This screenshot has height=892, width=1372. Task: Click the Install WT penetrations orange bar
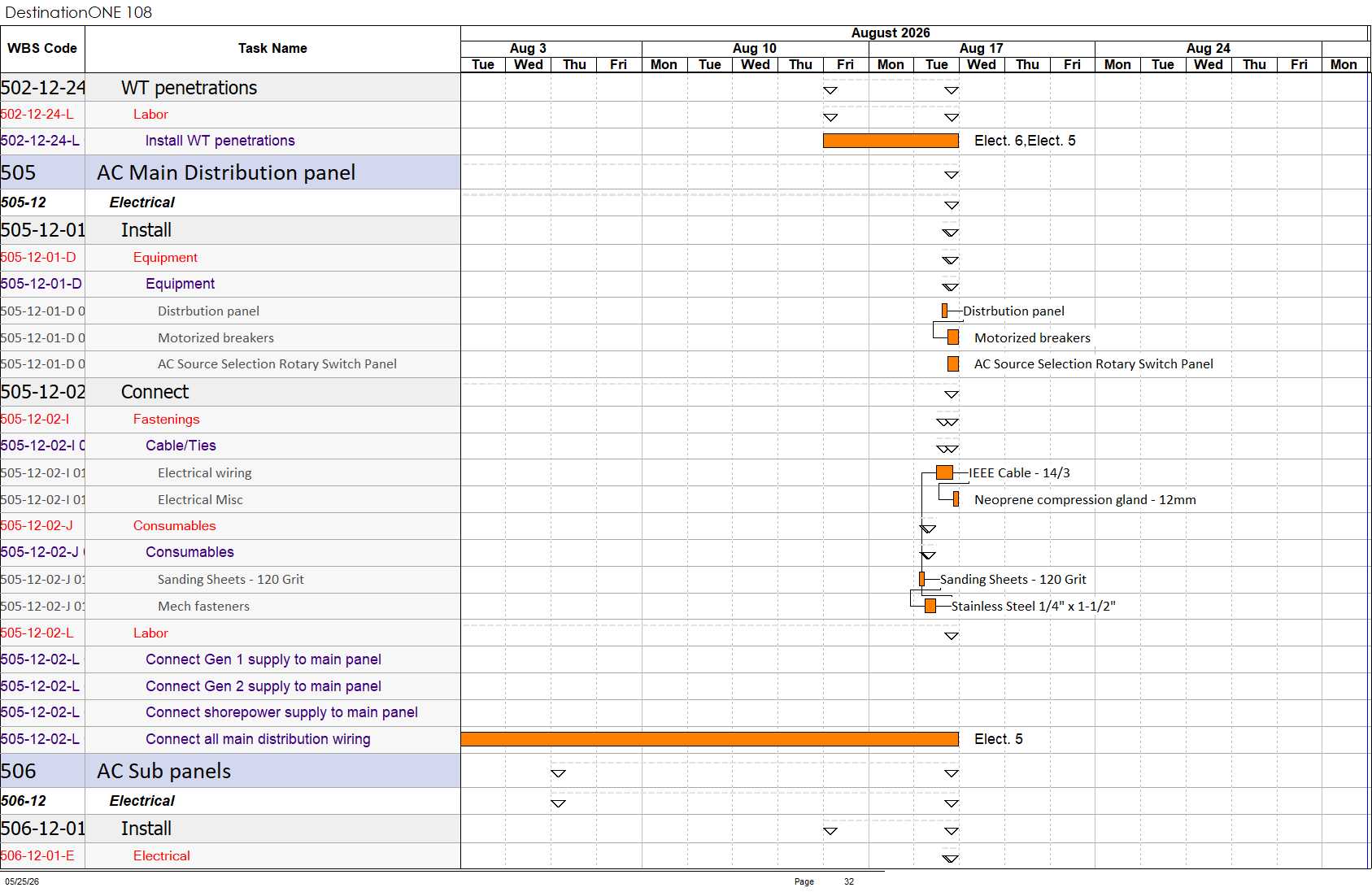coord(891,141)
